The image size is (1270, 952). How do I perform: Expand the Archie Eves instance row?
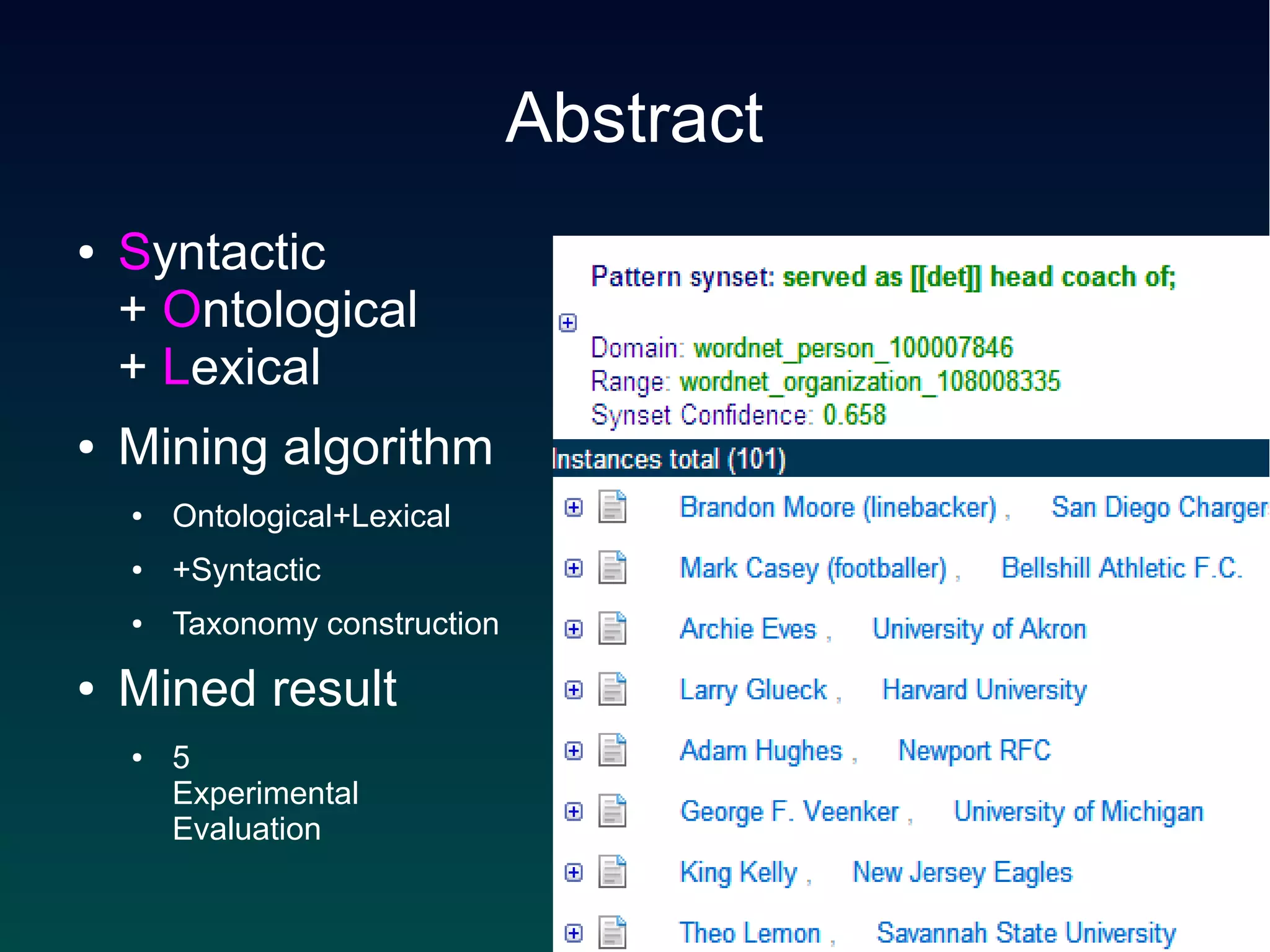pos(574,629)
